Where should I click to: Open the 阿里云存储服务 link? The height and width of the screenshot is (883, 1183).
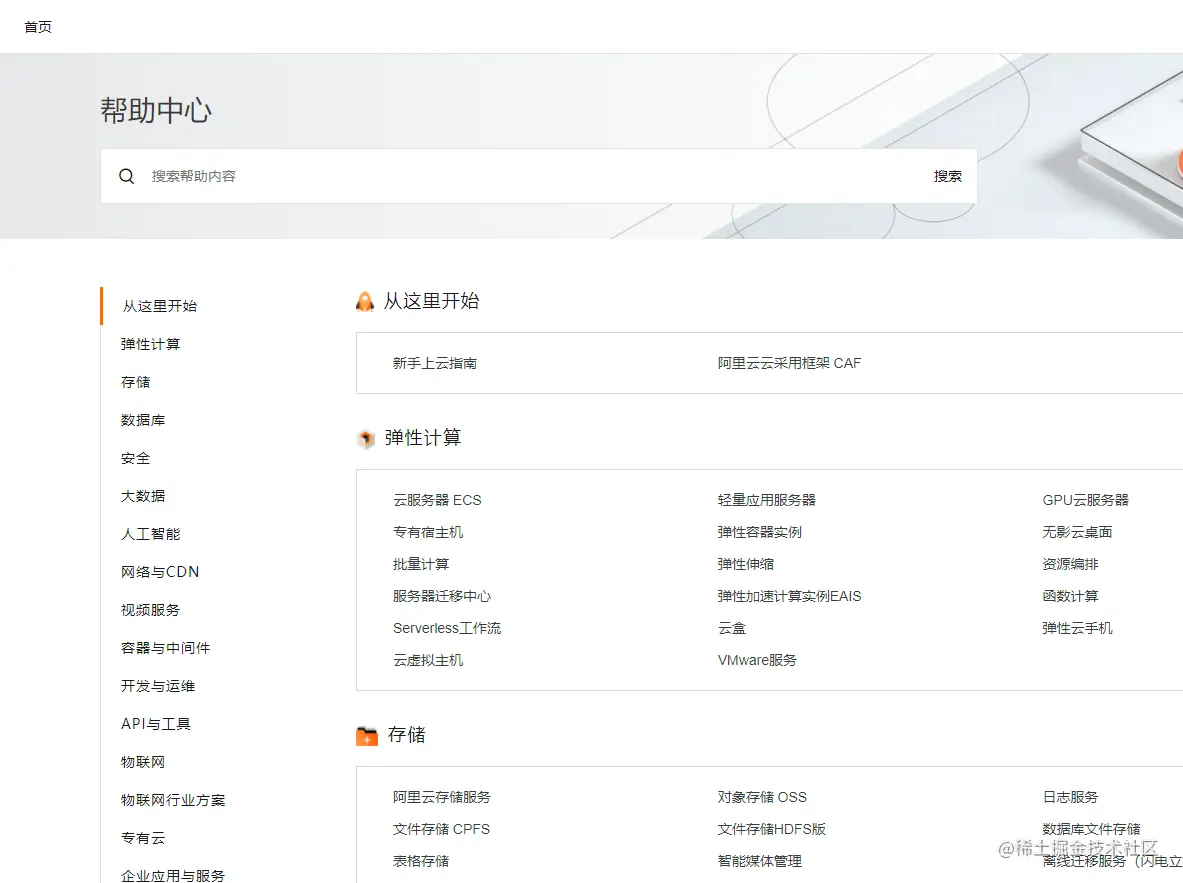441,797
